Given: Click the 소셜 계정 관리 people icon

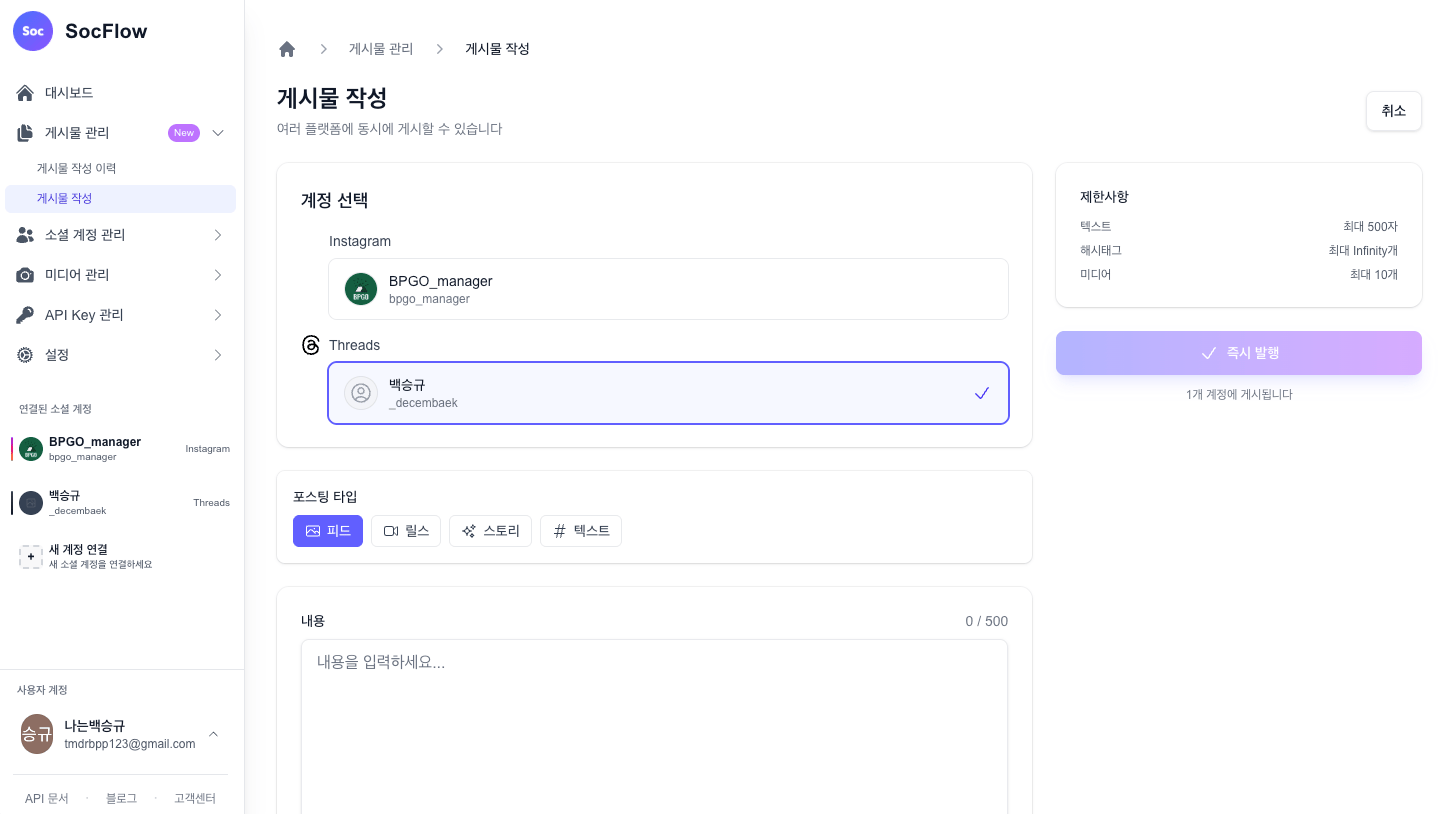Looking at the screenshot, I should click(25, 235).
